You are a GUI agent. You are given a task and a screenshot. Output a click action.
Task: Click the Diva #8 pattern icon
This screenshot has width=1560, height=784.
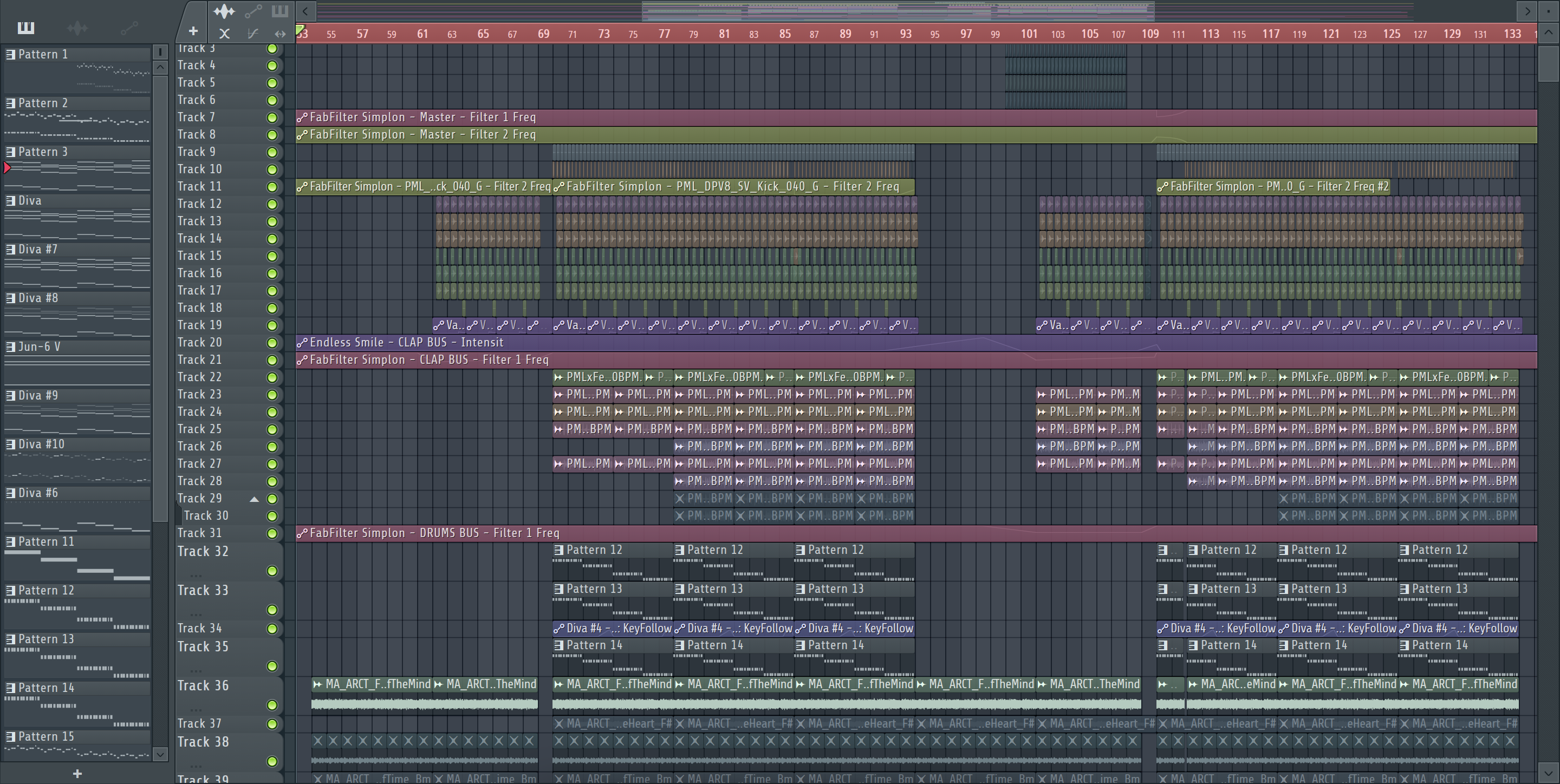[10, 298]
